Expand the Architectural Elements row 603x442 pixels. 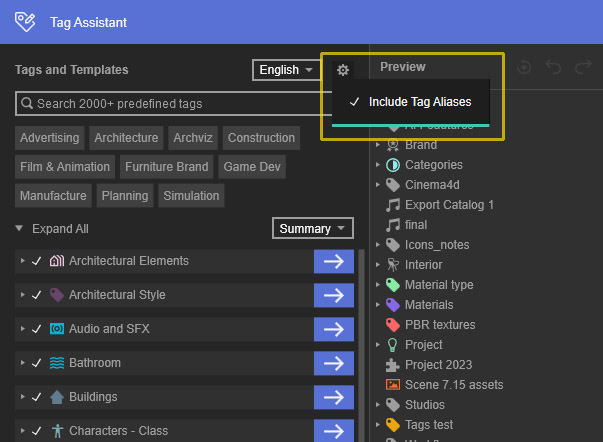(23, 261)
